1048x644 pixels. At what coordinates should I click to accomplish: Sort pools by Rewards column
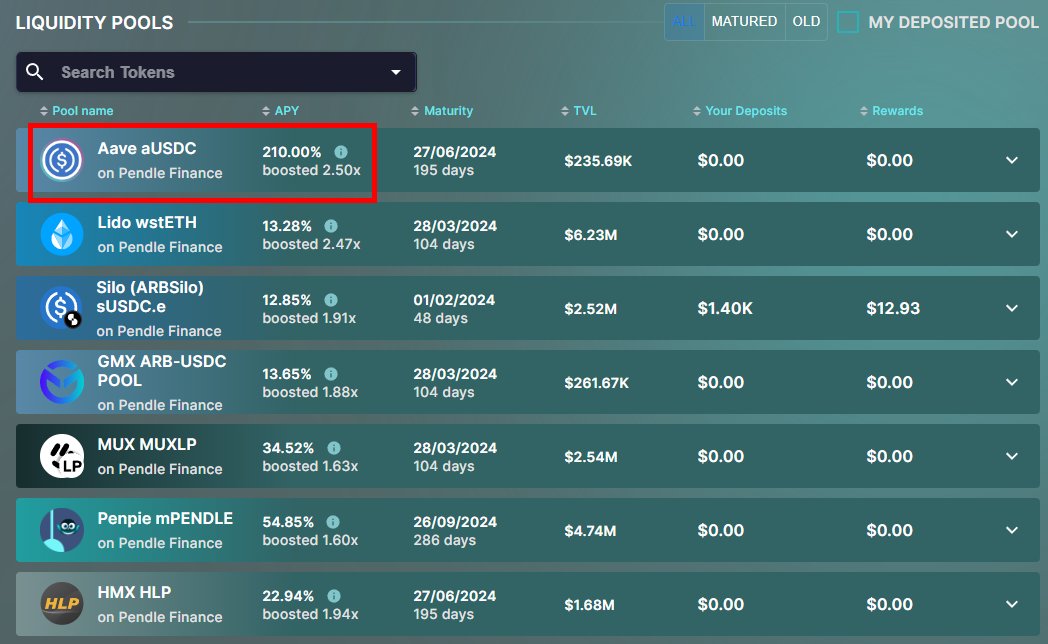[x=891, y=111]
